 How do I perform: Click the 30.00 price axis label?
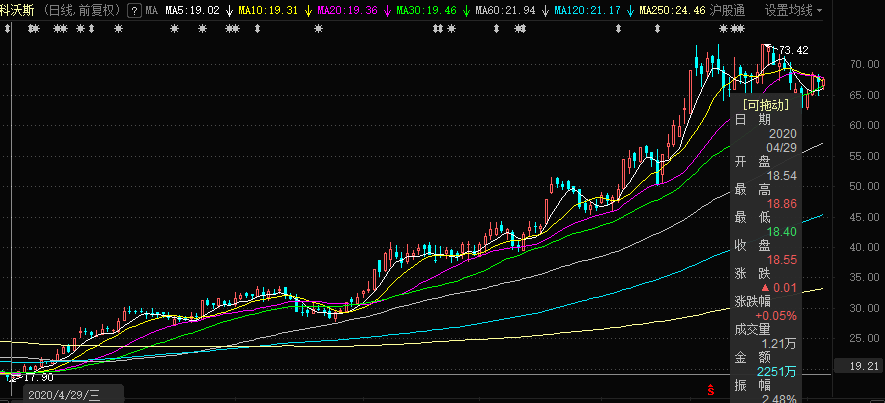click(865, 308)
